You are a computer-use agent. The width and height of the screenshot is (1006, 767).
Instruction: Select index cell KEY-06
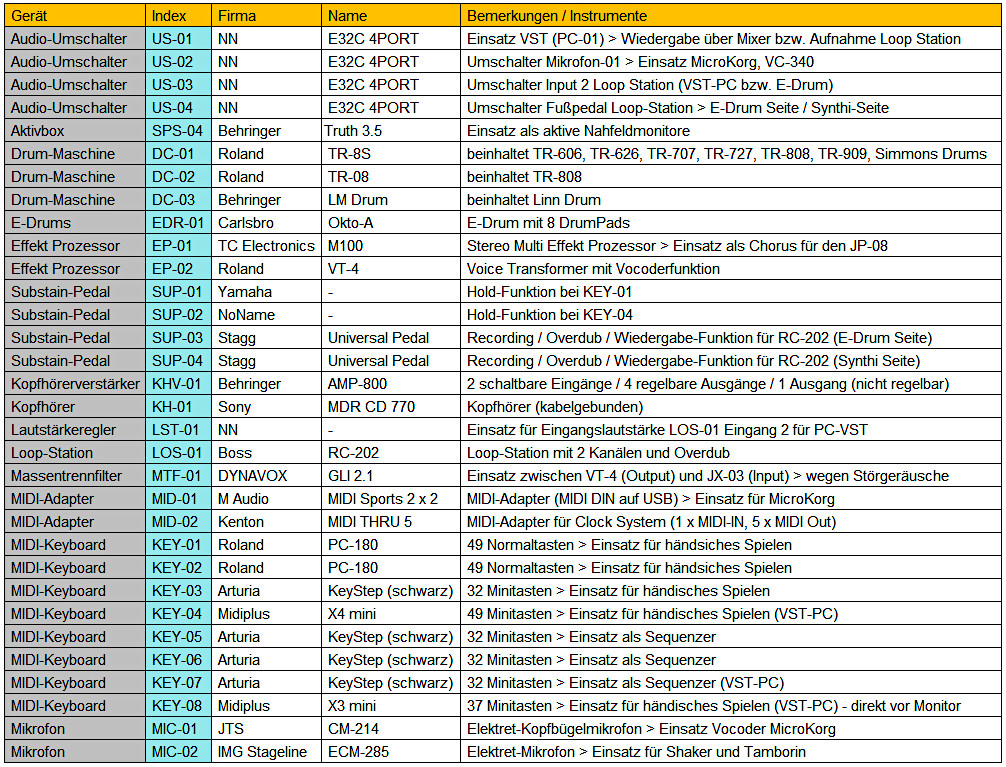coord(178,660)
